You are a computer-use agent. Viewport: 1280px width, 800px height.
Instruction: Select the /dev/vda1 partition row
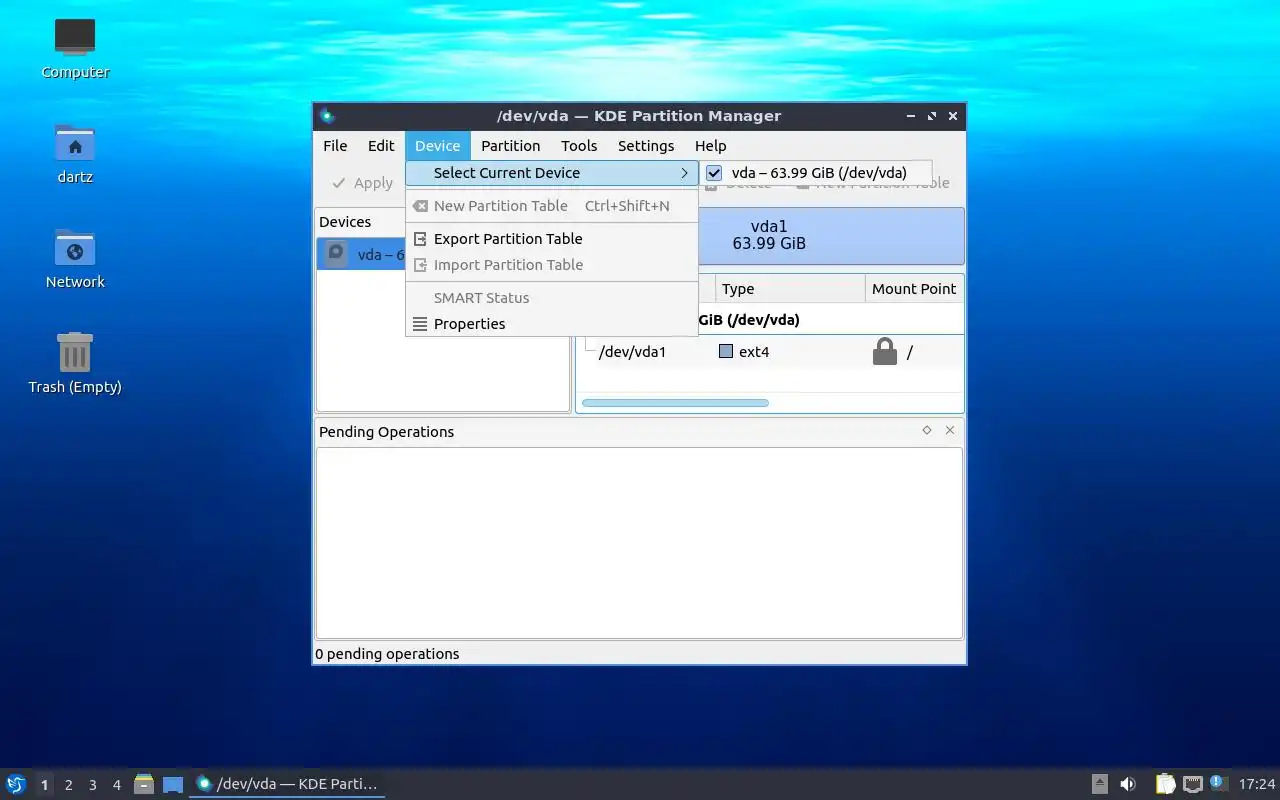[772, 352]
